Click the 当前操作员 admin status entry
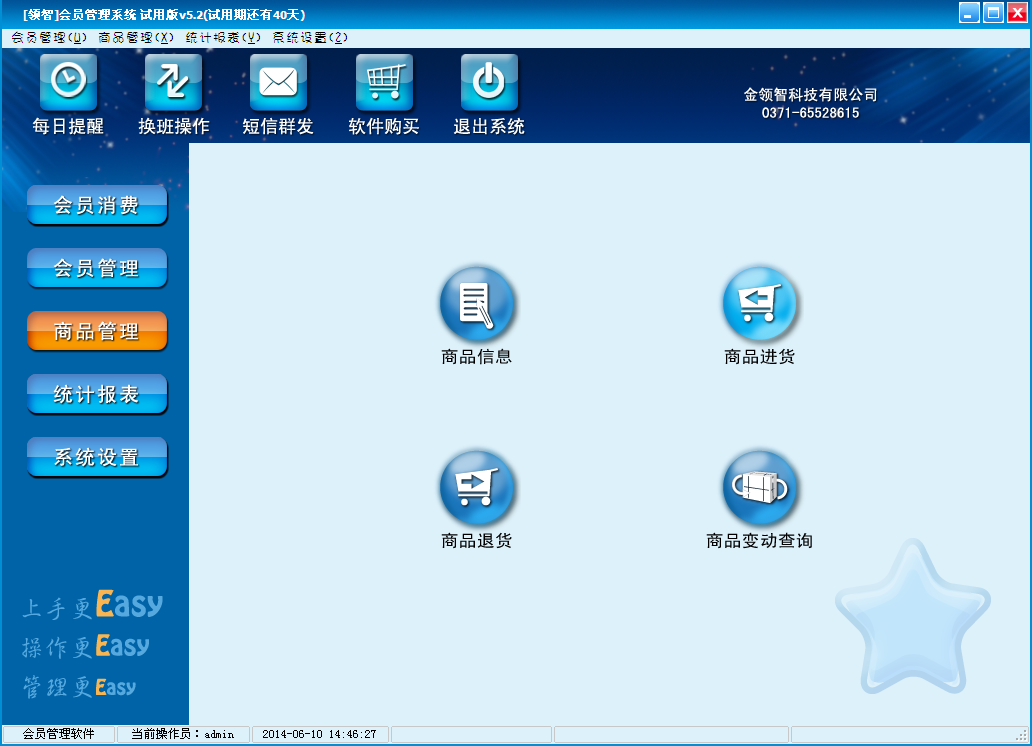 coord(183,734)
